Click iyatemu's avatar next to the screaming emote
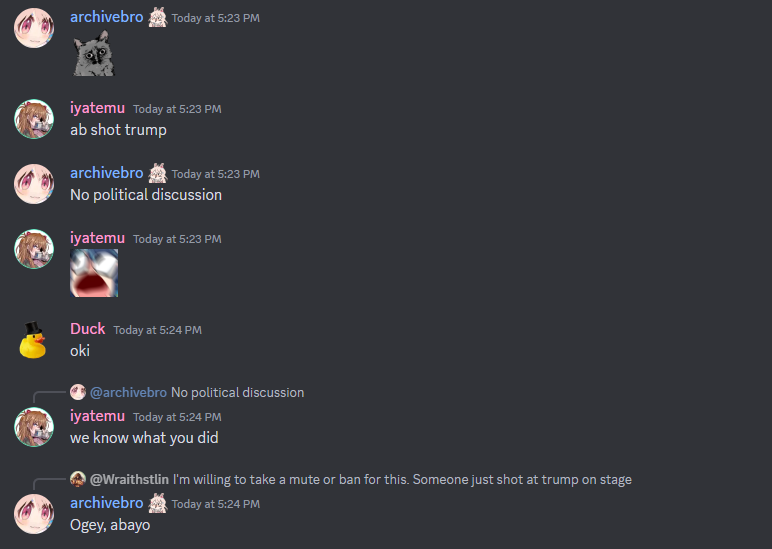Screen dimensions: 772x549 pyautogui.click(x=34, y=249)
